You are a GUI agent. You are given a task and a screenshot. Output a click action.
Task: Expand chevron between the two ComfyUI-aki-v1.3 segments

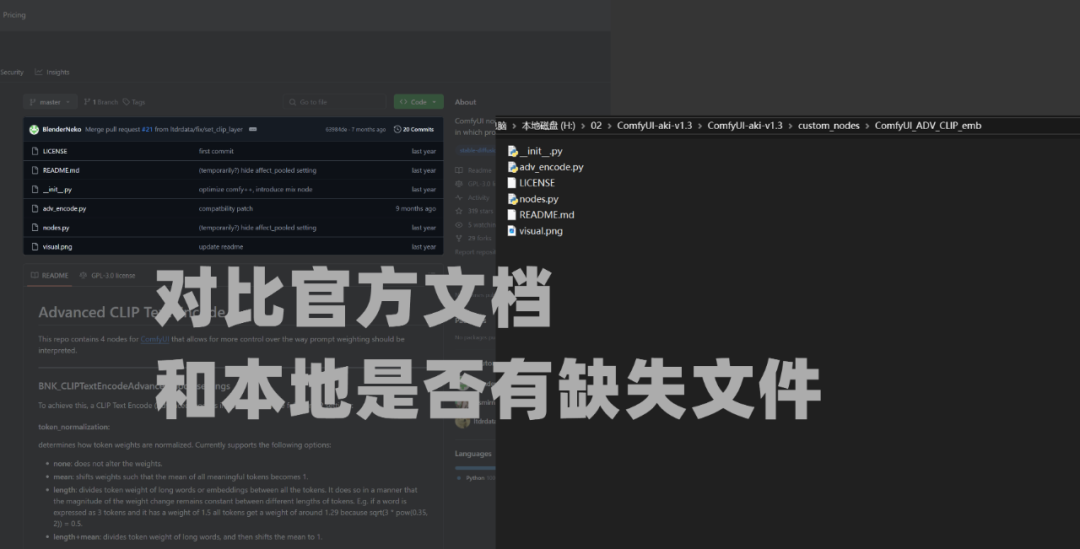click(x=700, y=125)
